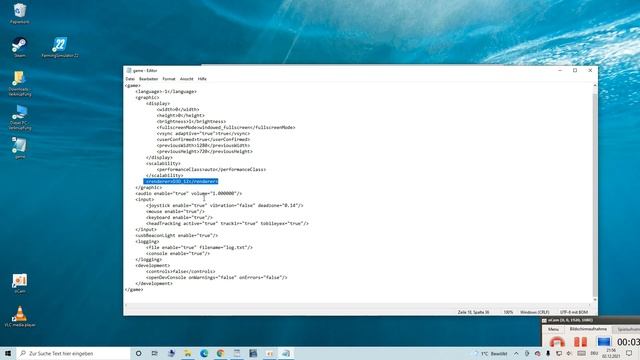Click the Editor vertical scrollbar down arrow
The width and height of the screenshot is (640, 360).
(x=595, y=300)
